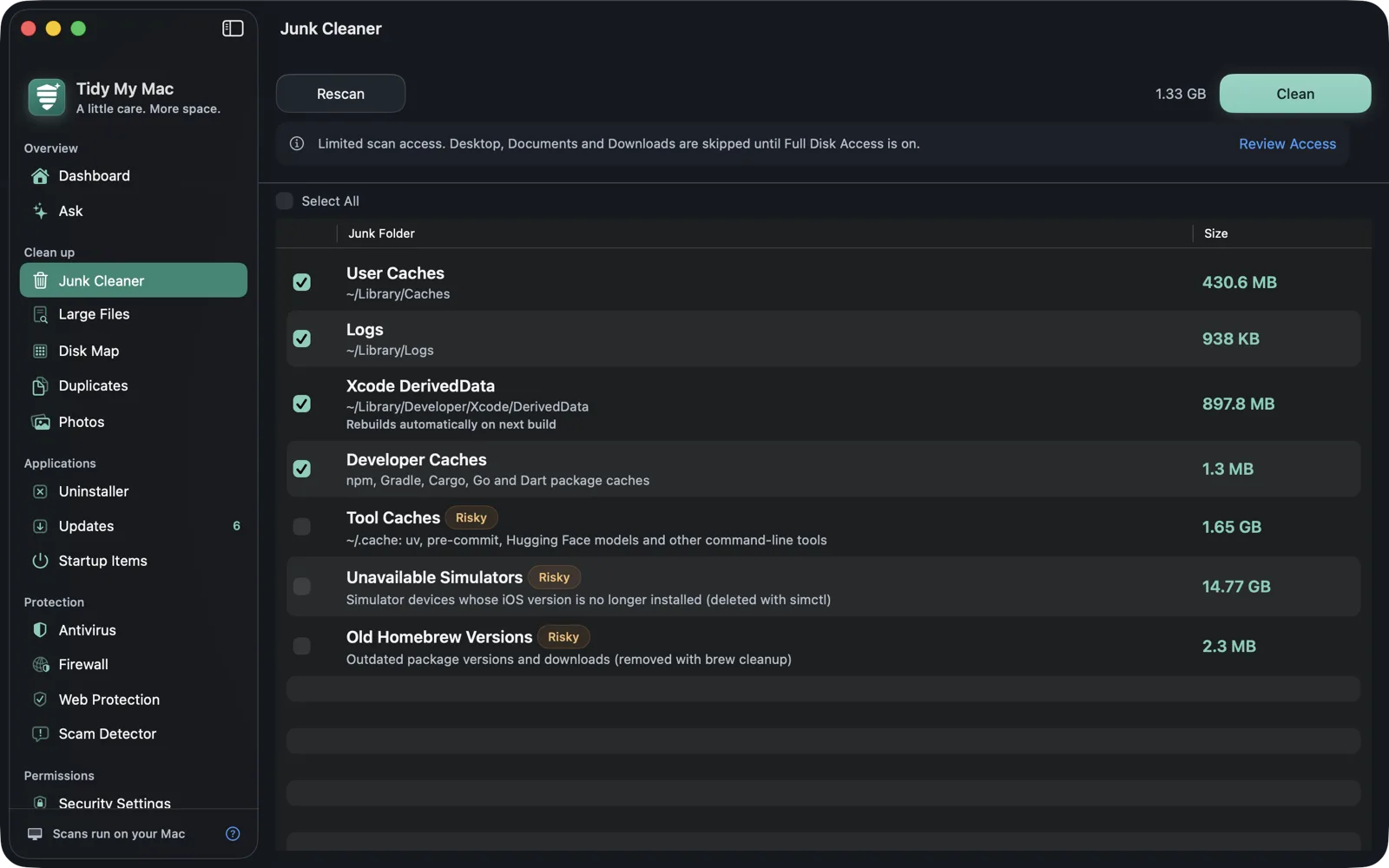The width and height of the screenshot is (1389, 868).
Task: Open the Updates download icon
Action: click(x=40, y=526)
